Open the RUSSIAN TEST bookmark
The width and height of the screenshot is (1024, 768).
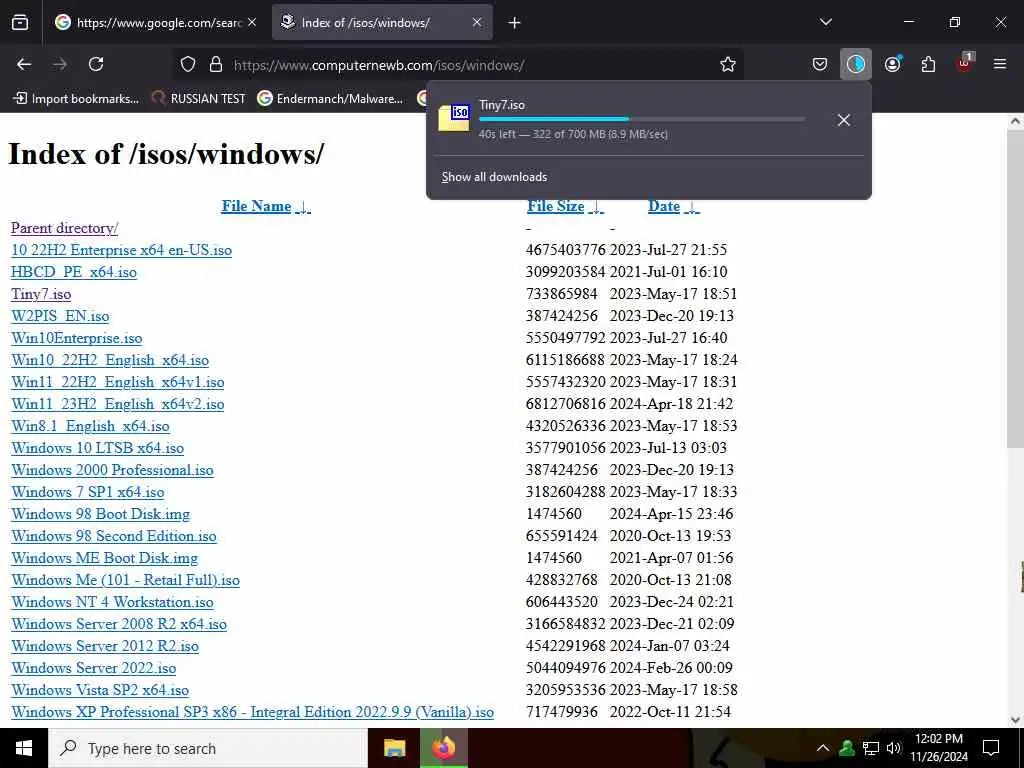pyautogui.click(x=199, y=99)
